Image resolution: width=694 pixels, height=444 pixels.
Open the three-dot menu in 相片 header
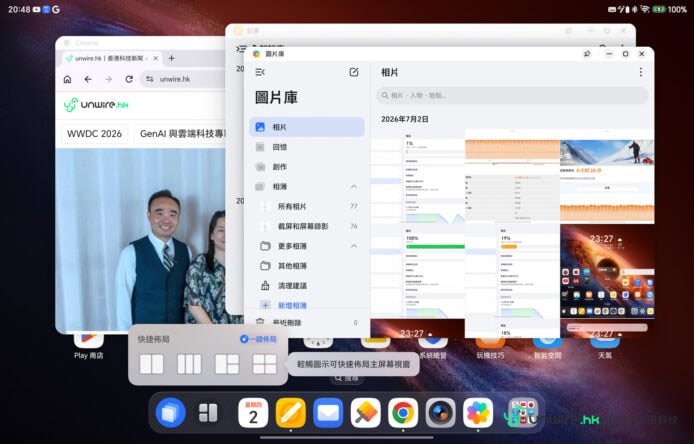click(x=640, y=72)
